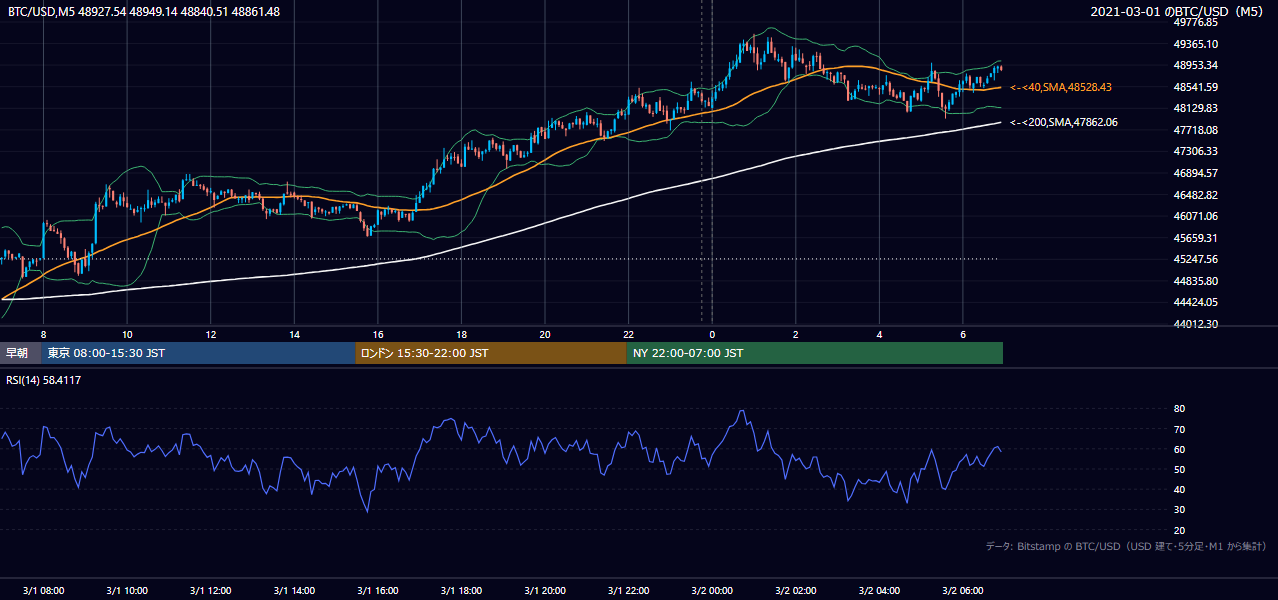Click the bottom time label 3/2 00:00
This screenshot has height=600, width=1278.
pyautogui.click(x=712, y=591)
